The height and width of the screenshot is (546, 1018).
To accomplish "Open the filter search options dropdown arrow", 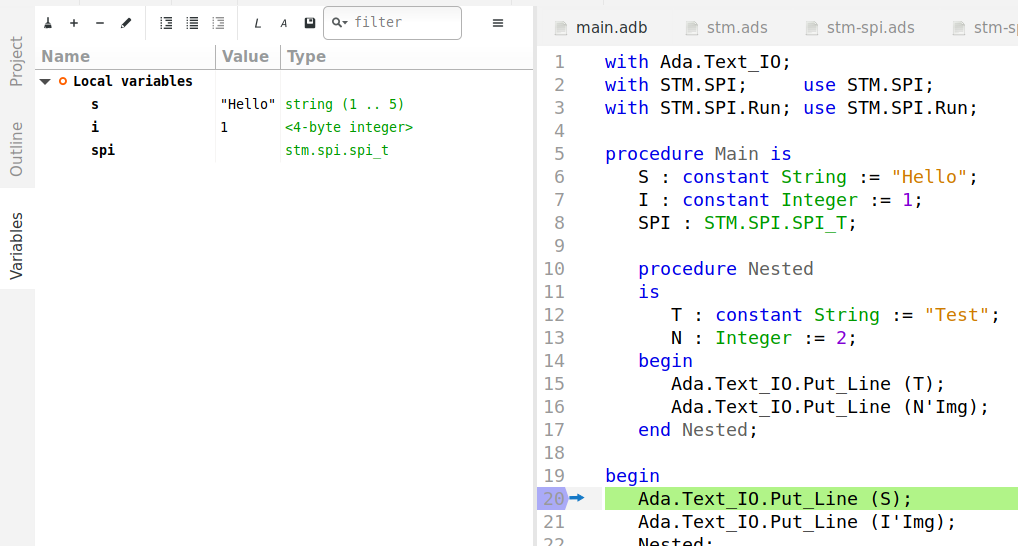I will [340, 23].
